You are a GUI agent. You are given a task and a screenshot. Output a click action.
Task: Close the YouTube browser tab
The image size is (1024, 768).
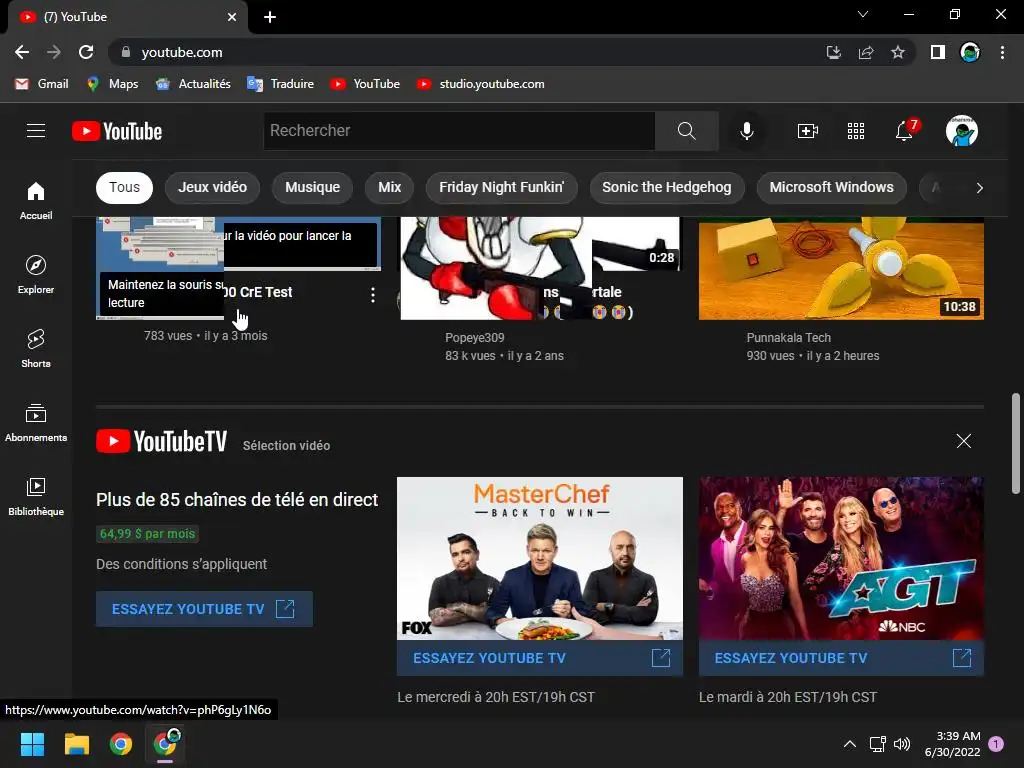[x=232, y=17]
